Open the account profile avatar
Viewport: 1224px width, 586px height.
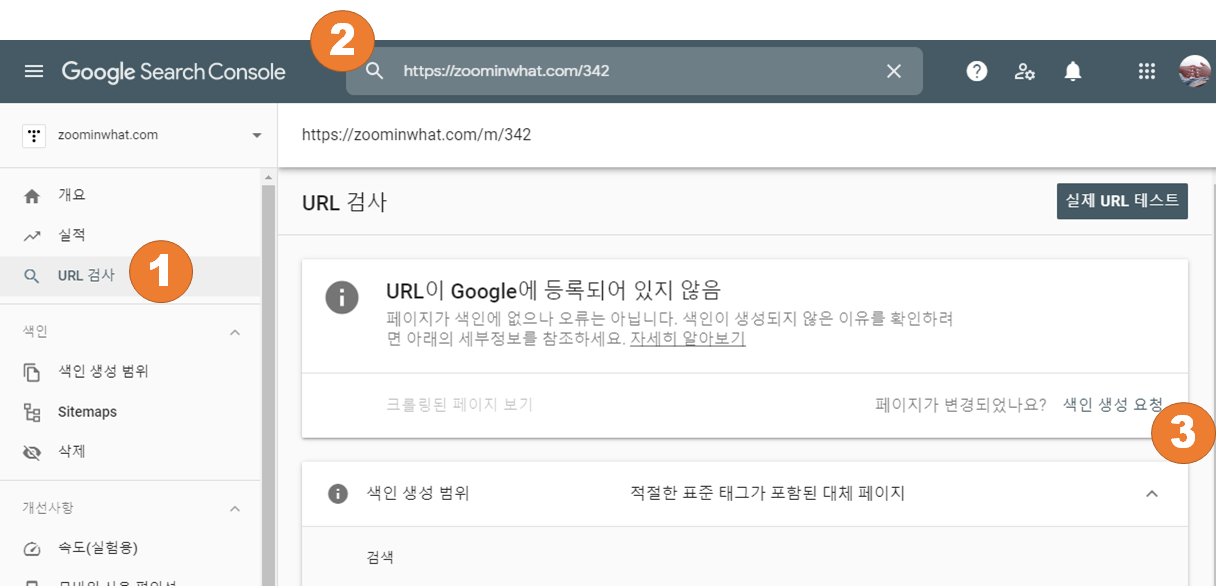[1195, 71]
